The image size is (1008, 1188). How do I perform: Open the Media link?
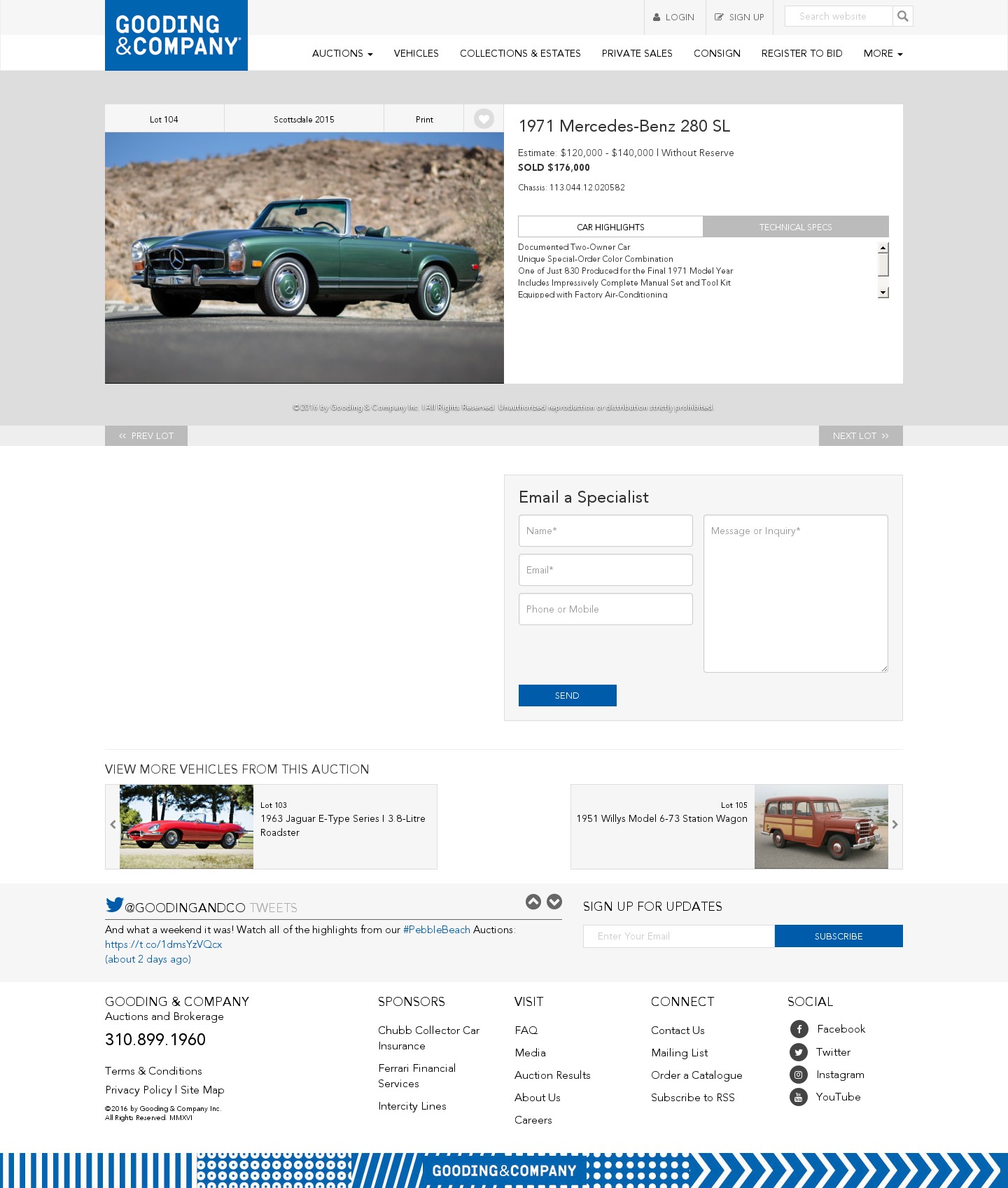click(530, 1053)
